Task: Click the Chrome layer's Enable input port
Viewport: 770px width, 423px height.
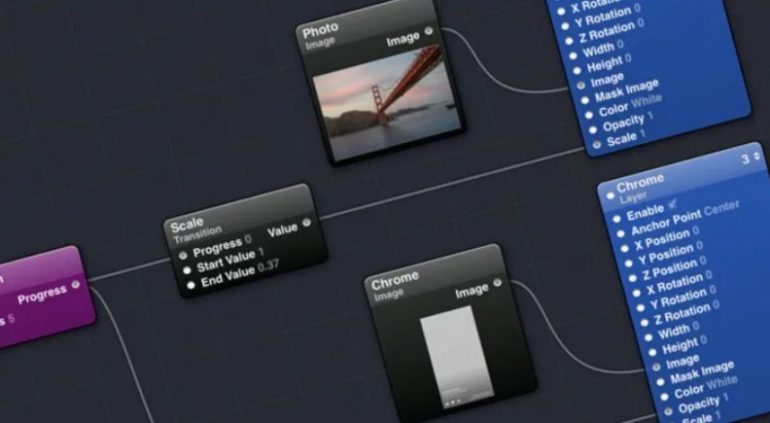Action: pyautogui.click(x=617, y=219)
